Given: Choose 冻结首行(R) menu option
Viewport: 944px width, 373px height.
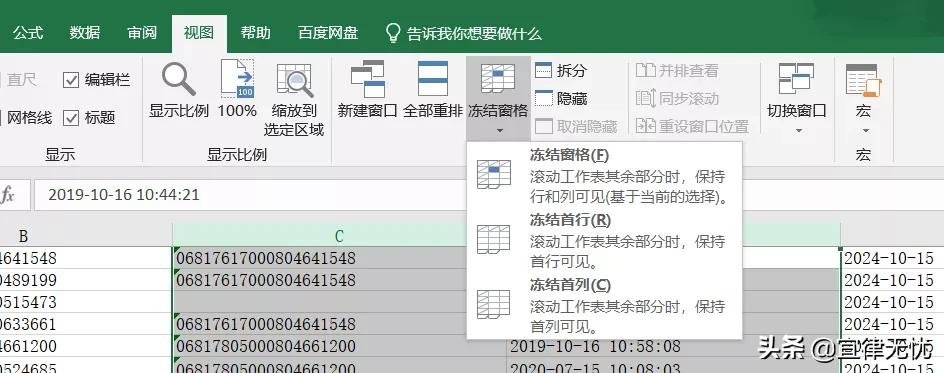Looking at the screenshot, I should coord(604,240).
